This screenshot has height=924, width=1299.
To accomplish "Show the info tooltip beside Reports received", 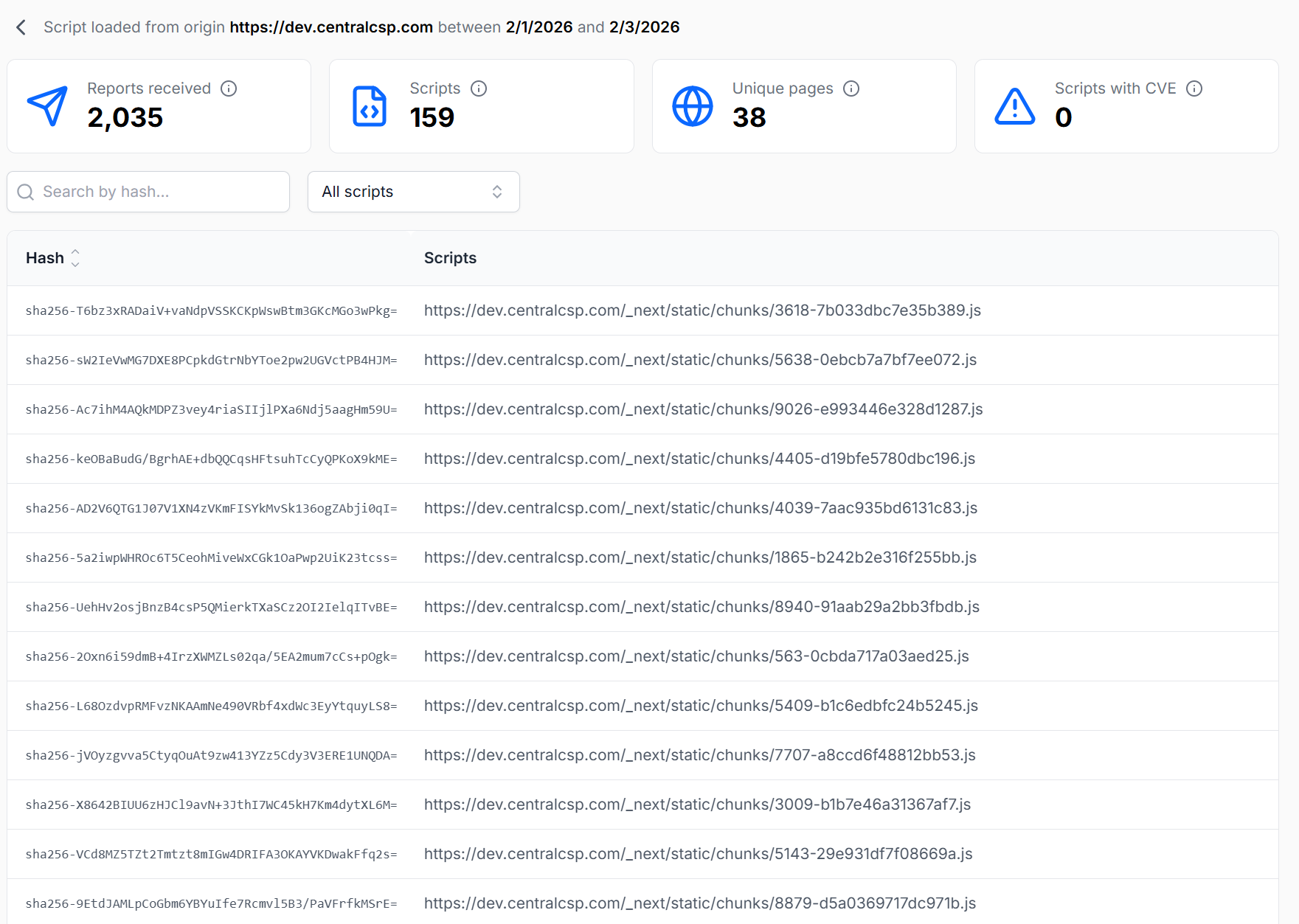I will (x=229, y=88).
